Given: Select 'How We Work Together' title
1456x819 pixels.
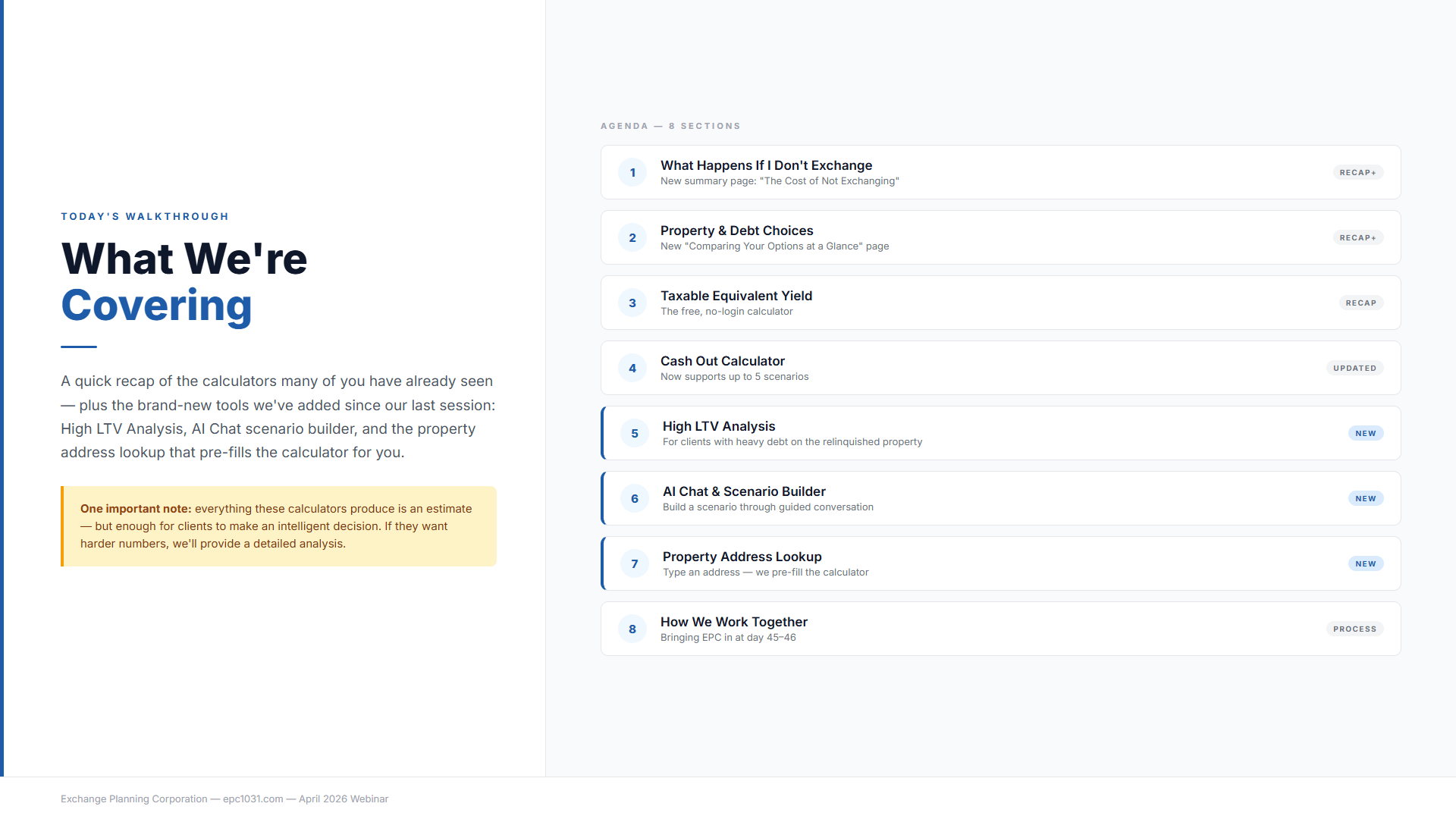Looking at the screenshot, I should 734,622.
